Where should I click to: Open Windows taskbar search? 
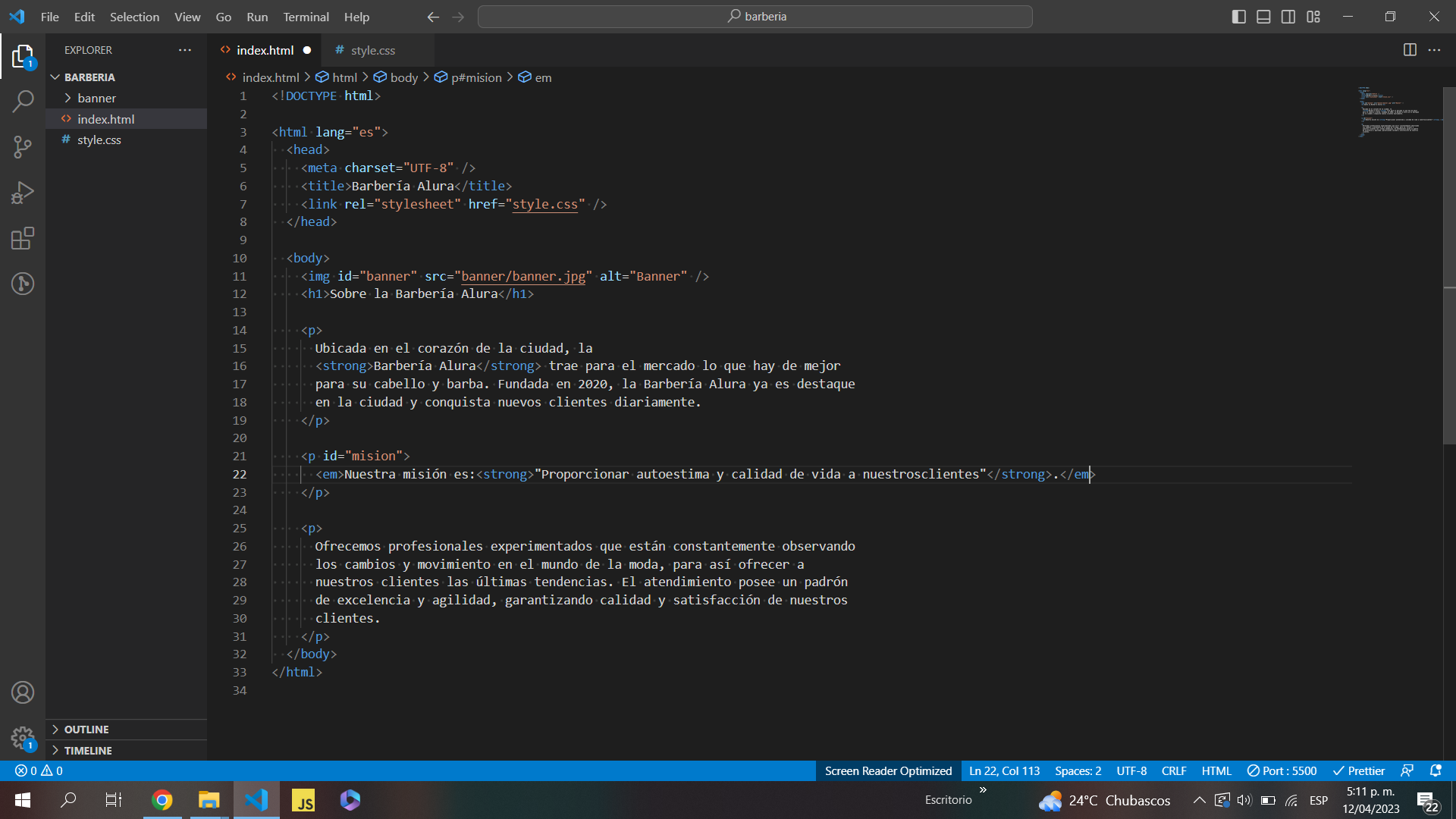pyautogui.click(x=68, y=800)
